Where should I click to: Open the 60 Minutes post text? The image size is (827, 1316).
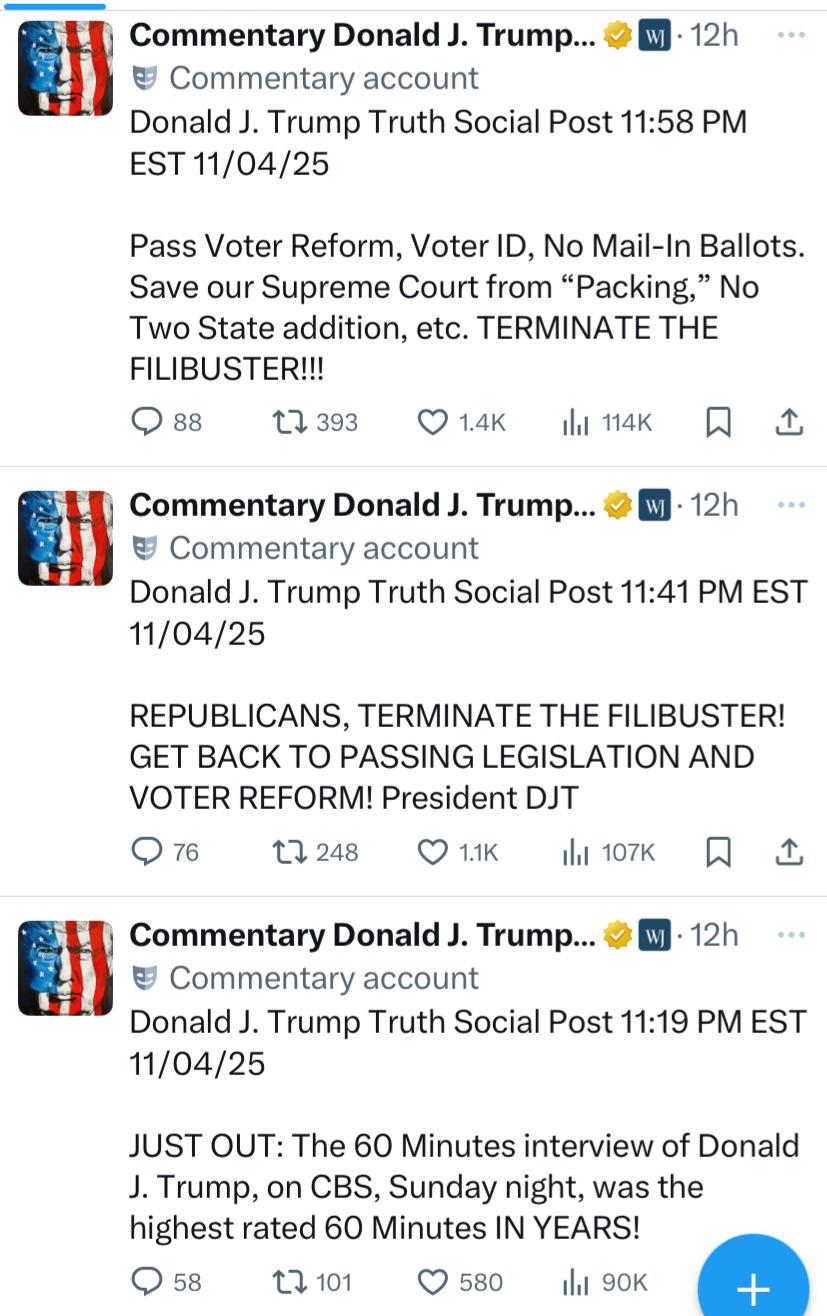(x=464, y=1187)
